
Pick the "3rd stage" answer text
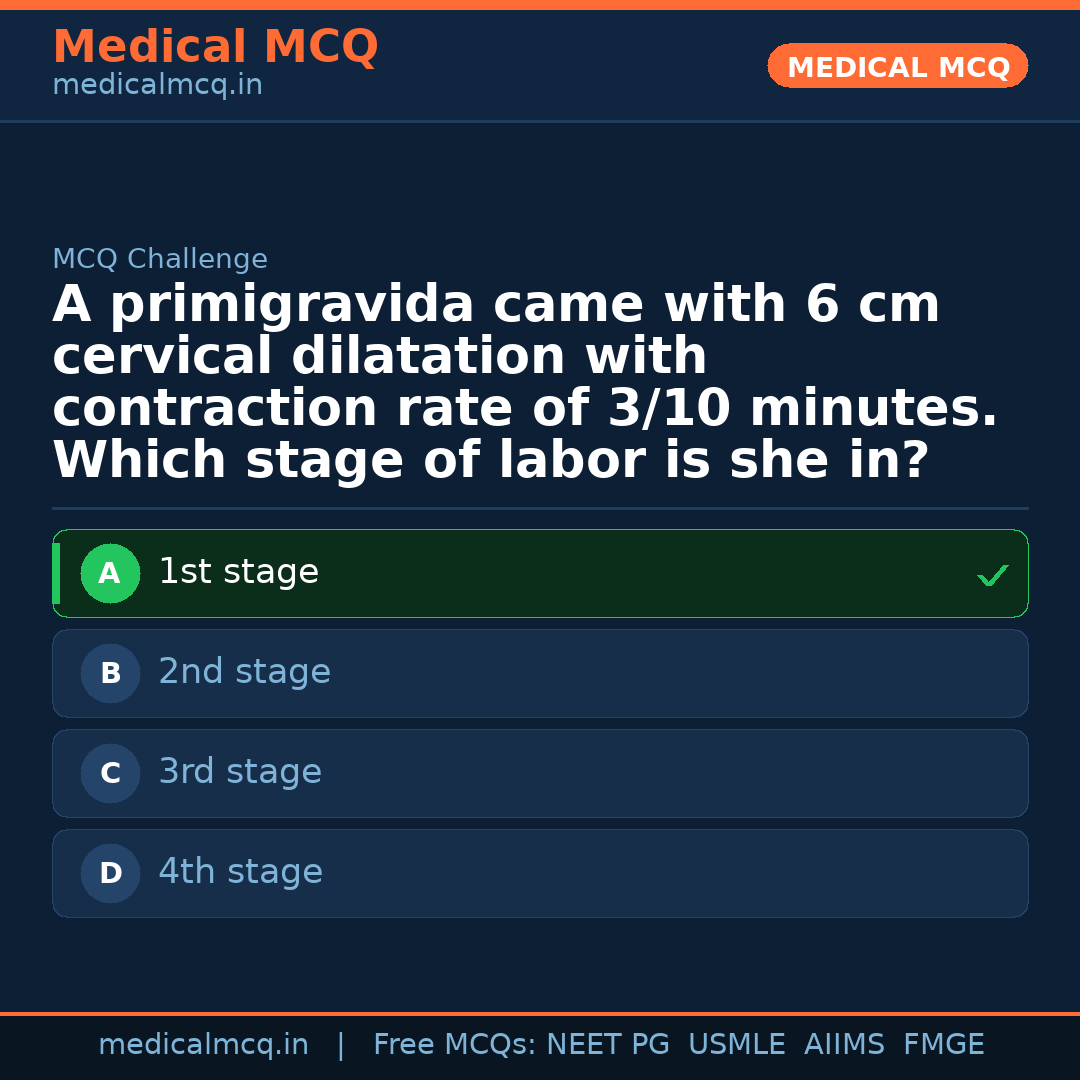pyautogui.click(x=240, y=773)
